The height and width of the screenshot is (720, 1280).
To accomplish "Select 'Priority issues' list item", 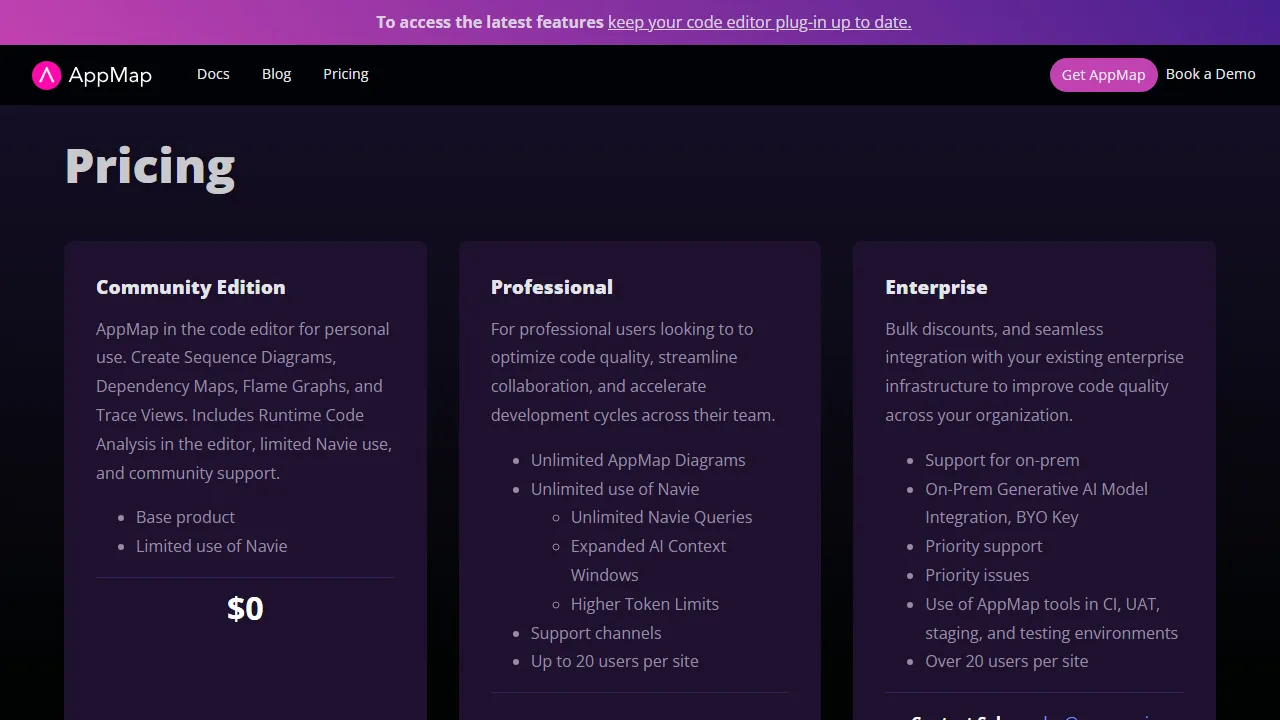I will [977, 575].
